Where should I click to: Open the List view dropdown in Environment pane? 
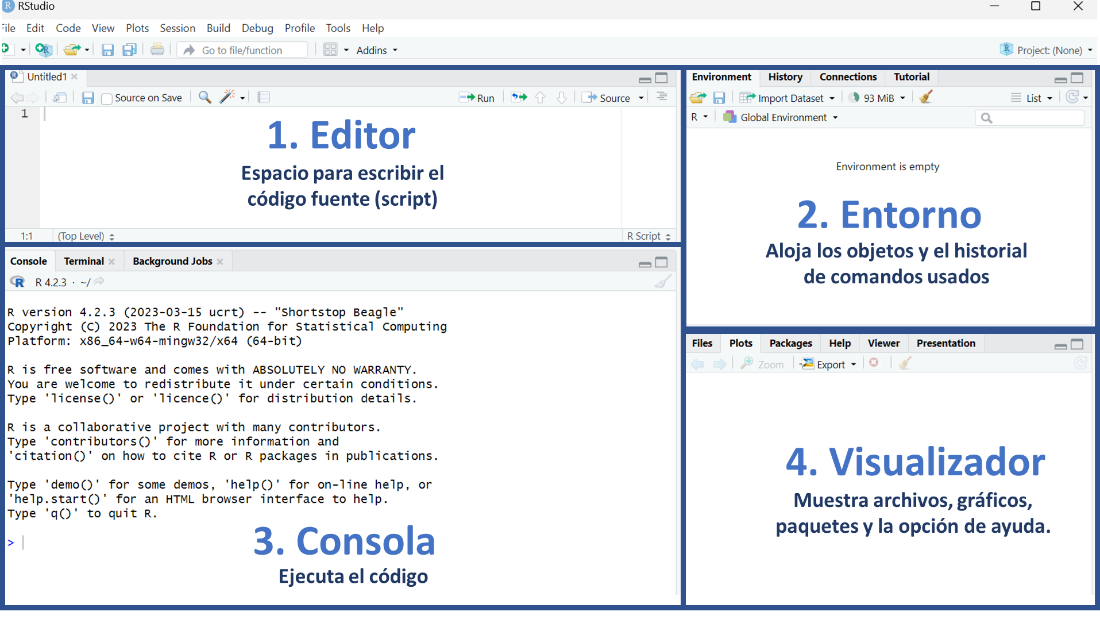(1032, 98)
